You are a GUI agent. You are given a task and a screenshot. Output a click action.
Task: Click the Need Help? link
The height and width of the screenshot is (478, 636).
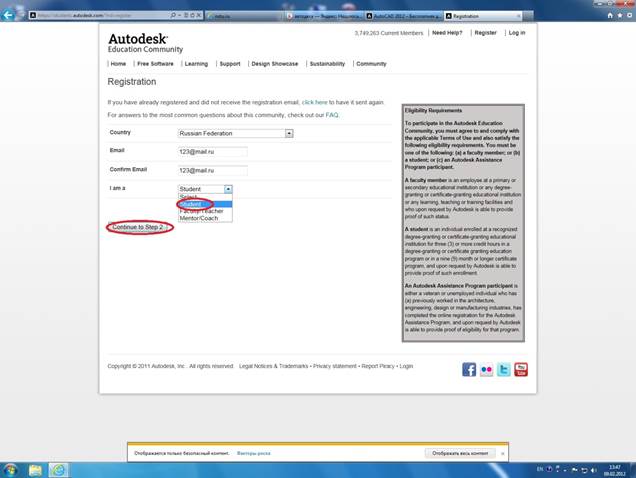(447, 33)
